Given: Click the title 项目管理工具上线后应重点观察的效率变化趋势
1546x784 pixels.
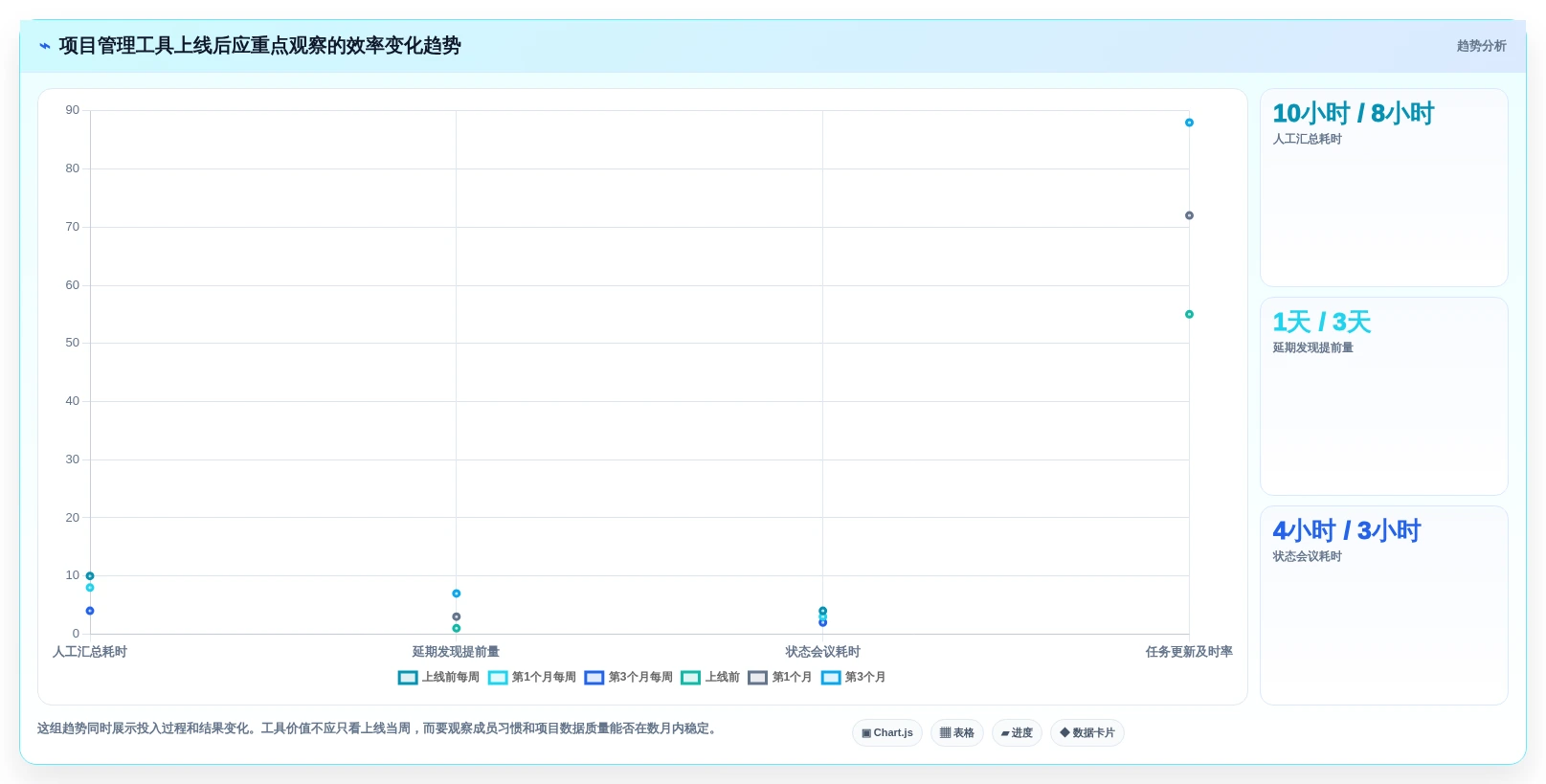Looking at the screenshot, I should pyautogui.click(x=260, y=46).
